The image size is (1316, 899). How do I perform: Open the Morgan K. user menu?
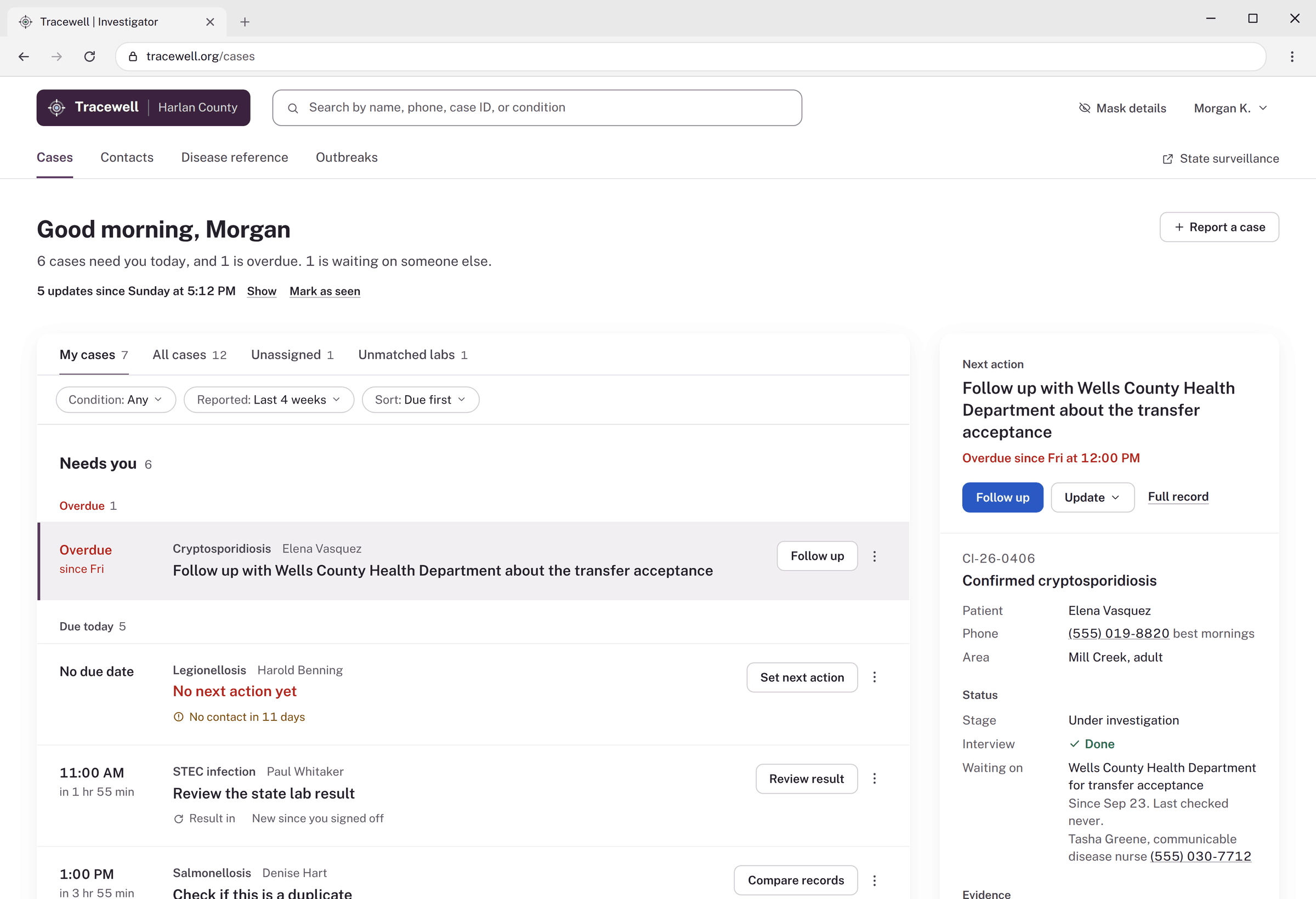coord(1230,108)
